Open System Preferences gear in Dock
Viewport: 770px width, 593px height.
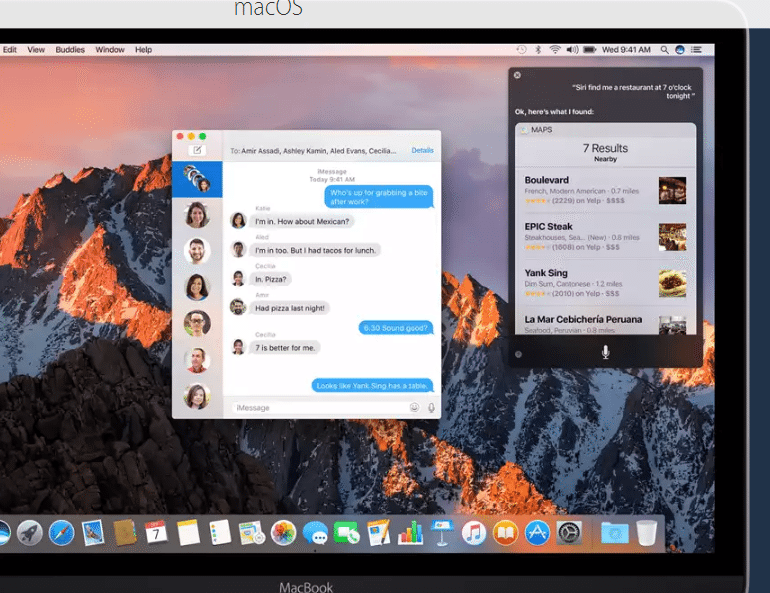pyautogui.click(x=569, y=533)
